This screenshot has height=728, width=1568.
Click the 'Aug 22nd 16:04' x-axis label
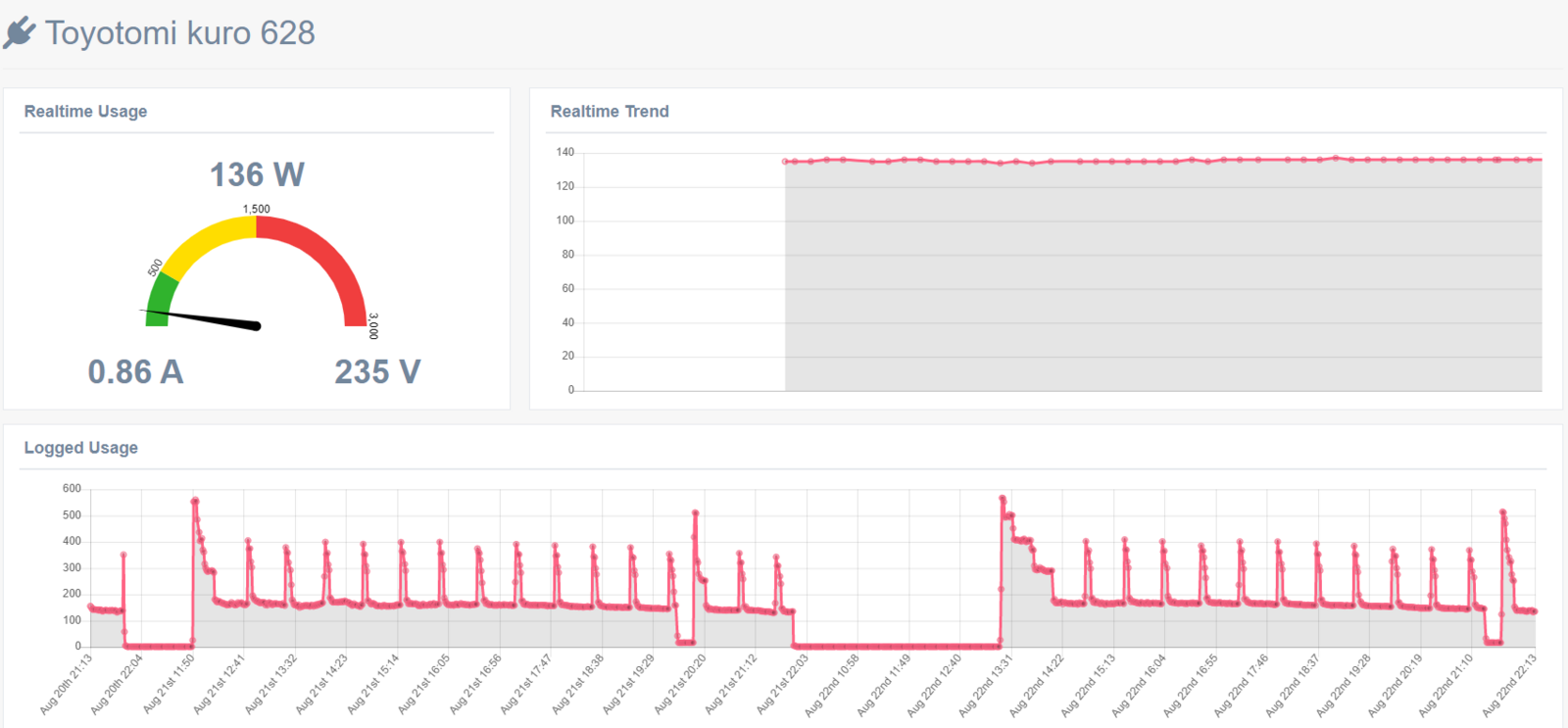pos(1141,684)
